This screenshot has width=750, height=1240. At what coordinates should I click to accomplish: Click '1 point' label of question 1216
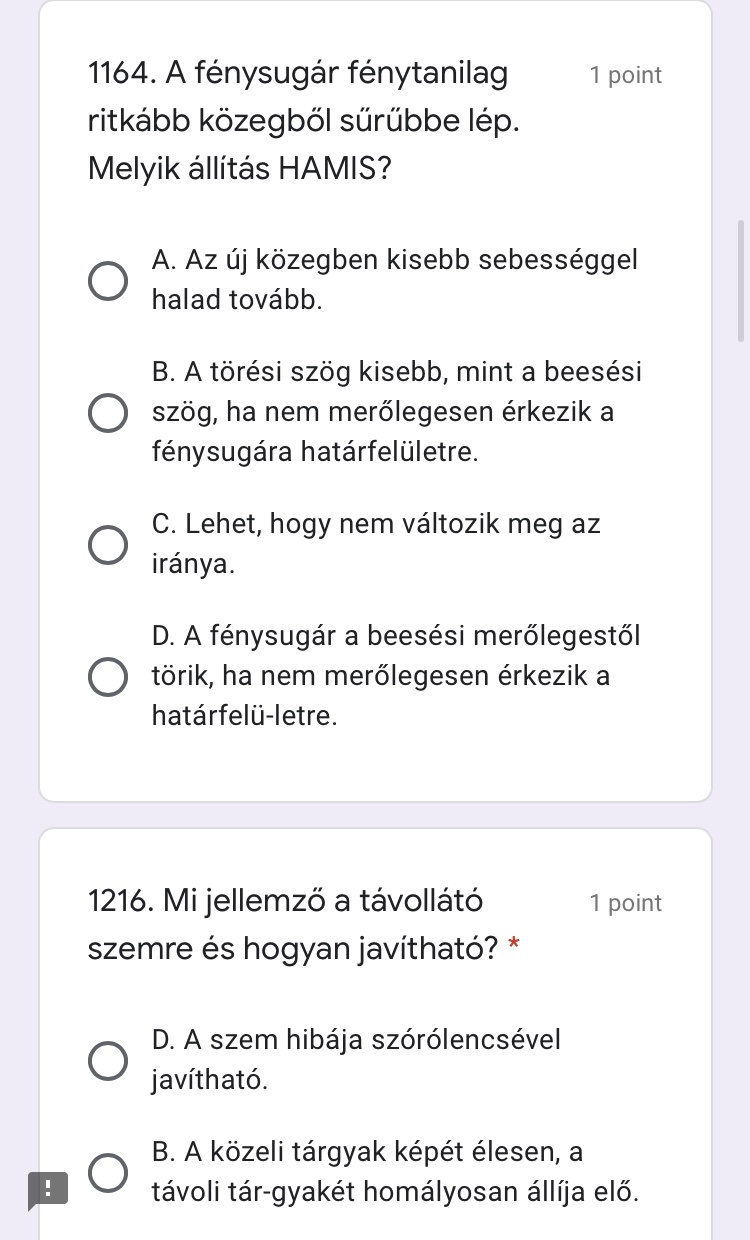coord(626,904)
